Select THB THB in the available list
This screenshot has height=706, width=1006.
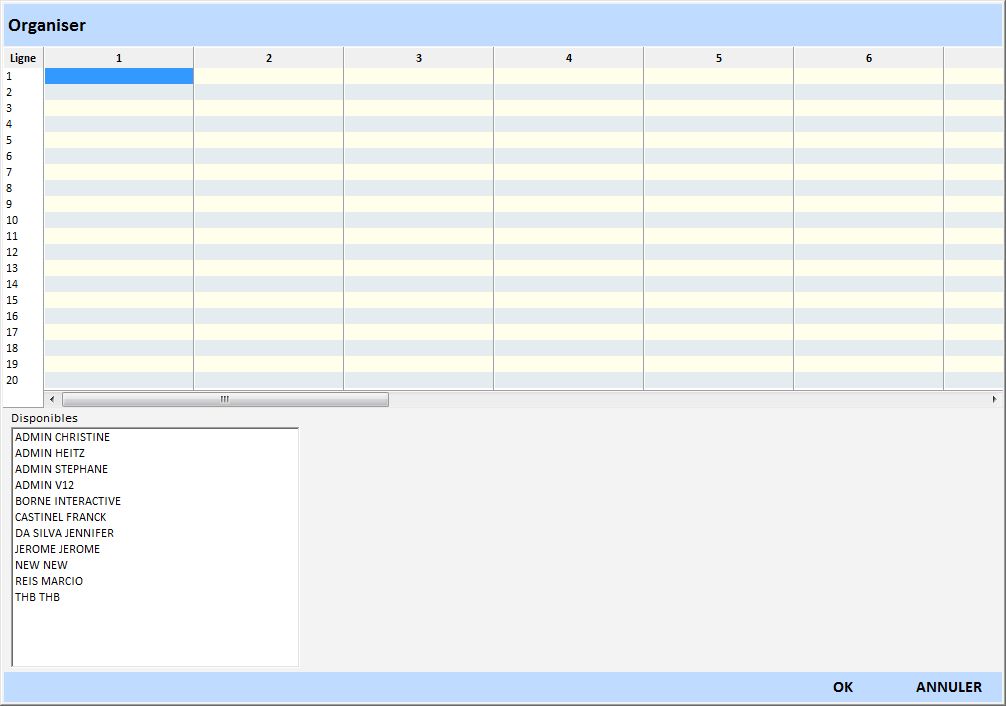coord(36,597)
